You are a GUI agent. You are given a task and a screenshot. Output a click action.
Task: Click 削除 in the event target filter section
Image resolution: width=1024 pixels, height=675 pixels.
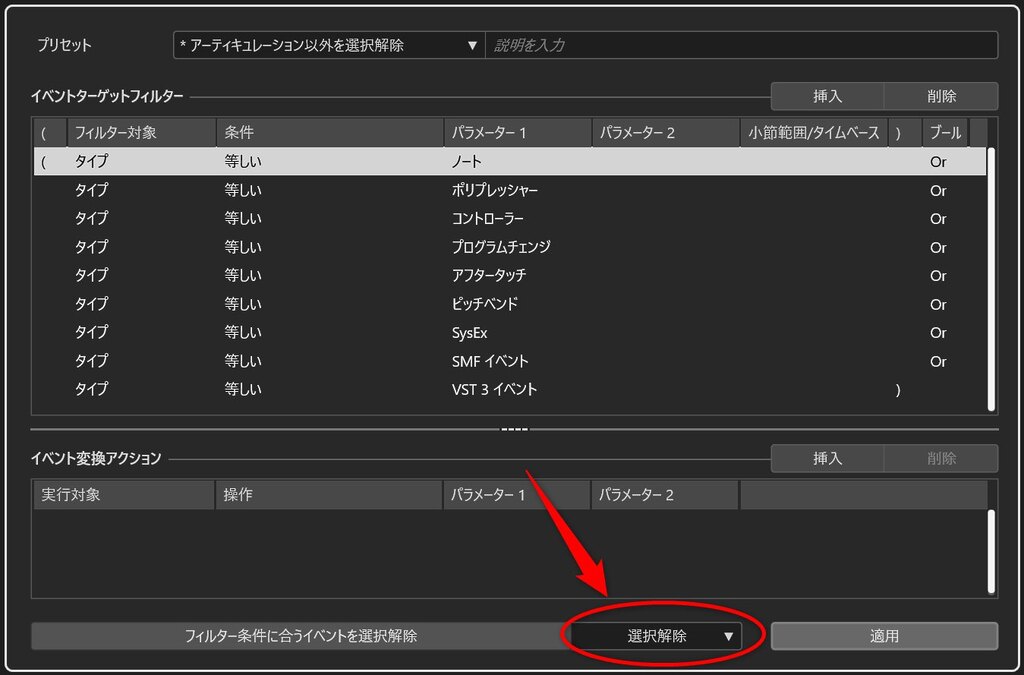point(941,96)
